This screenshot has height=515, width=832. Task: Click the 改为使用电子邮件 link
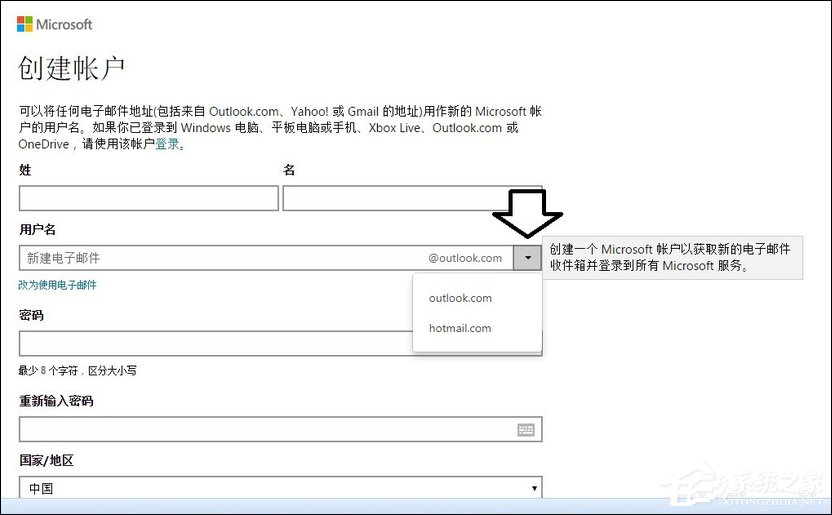(57, 285)
